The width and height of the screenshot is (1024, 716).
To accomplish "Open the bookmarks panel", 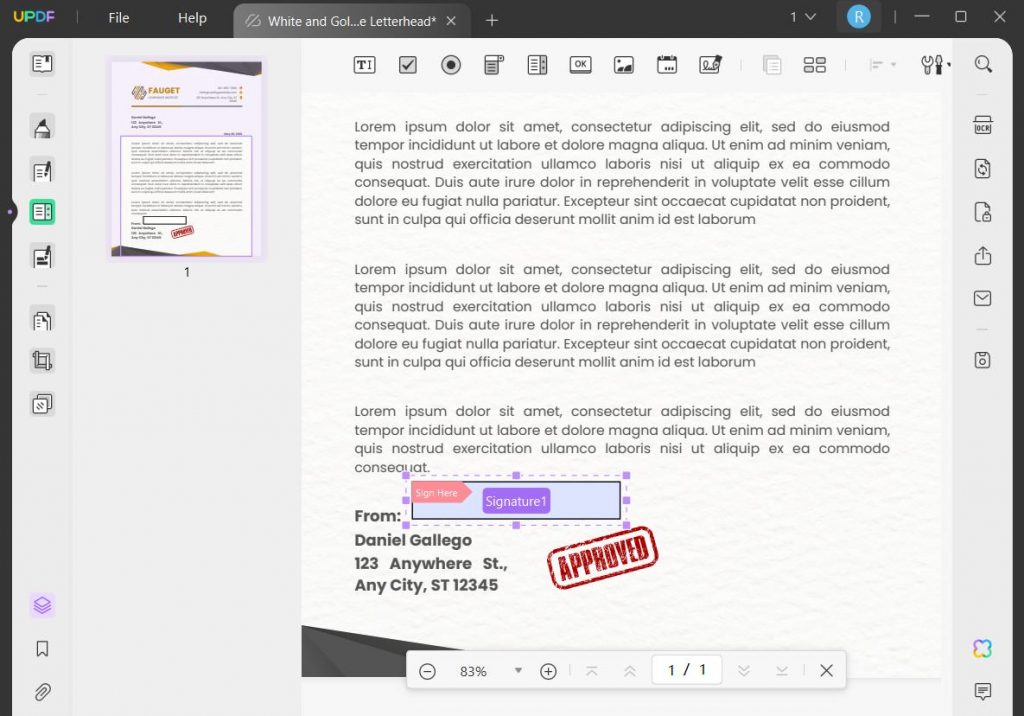I will pos(42,648).
